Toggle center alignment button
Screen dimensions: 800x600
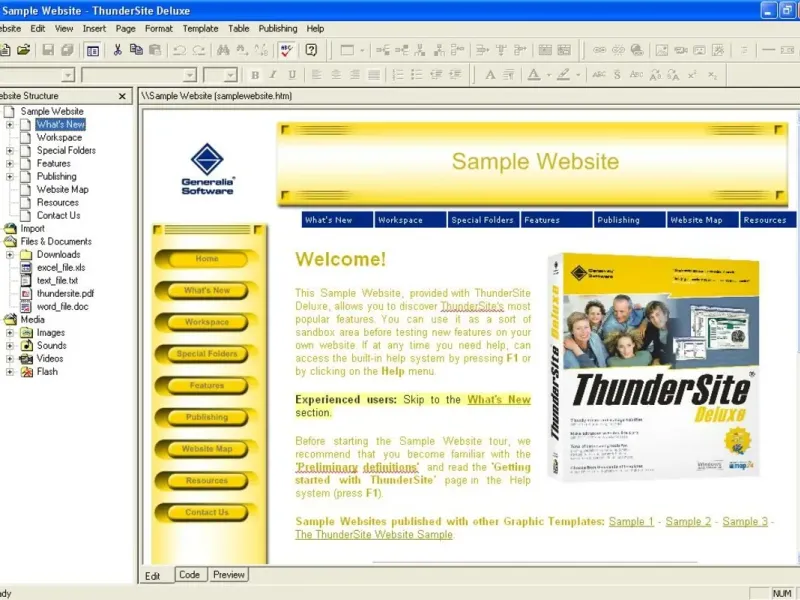(x=336, y=76)
